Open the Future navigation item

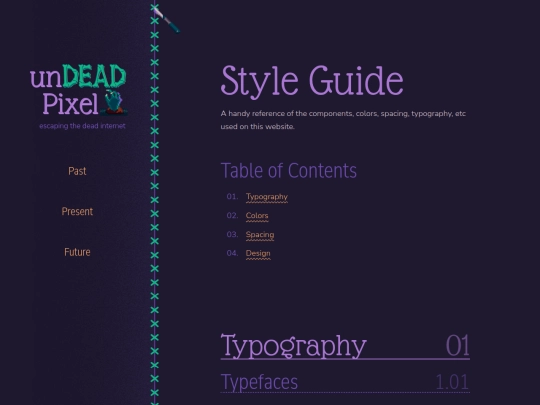77,252
